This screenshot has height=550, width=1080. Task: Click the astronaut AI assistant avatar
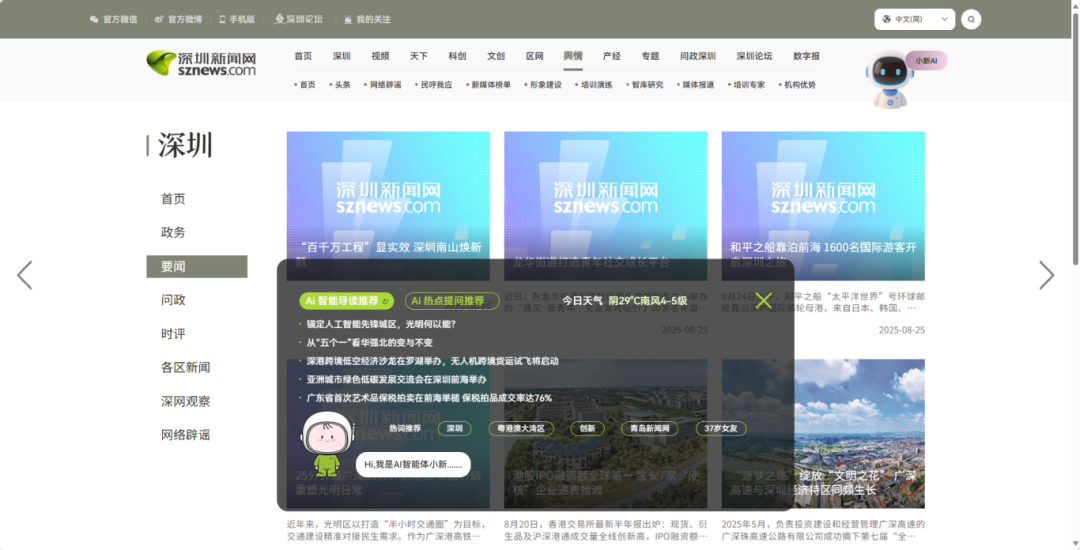pos(327,444)
